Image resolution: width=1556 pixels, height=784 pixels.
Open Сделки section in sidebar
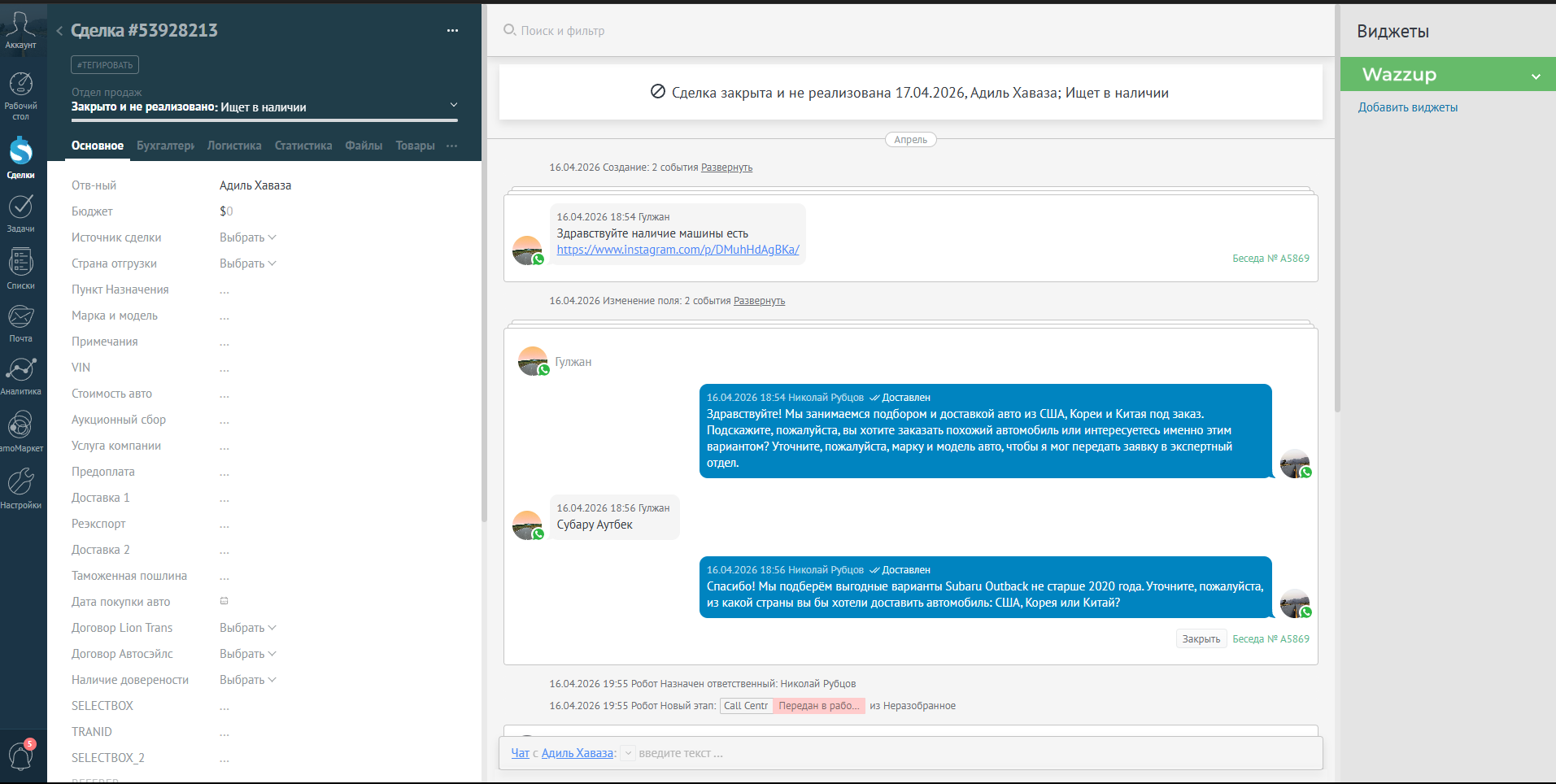pyautogui.click(x=20, y=158)
